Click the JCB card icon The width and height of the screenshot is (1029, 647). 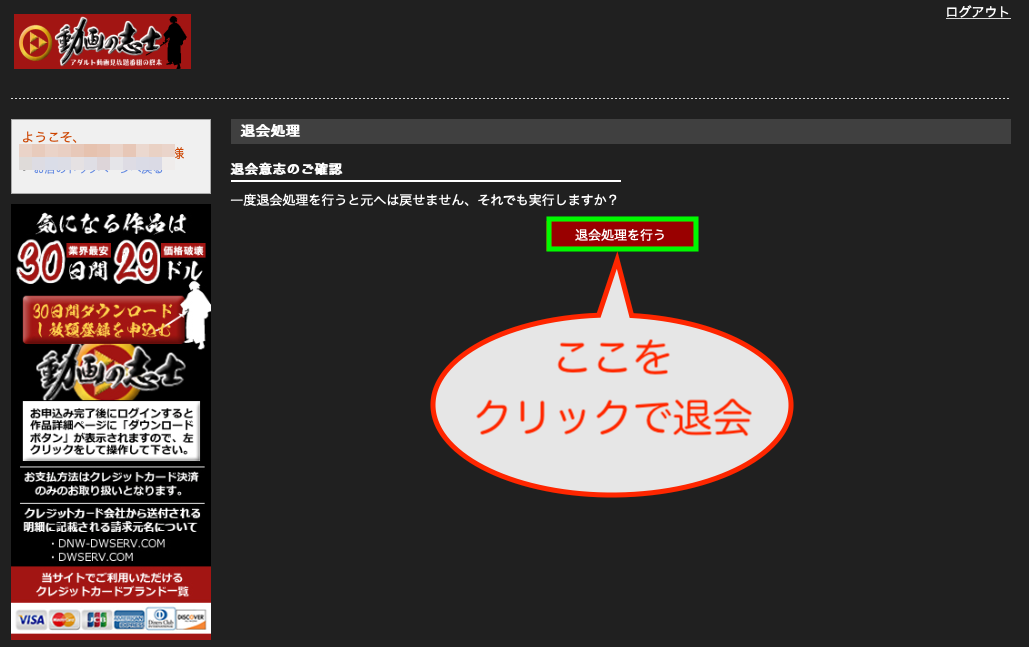(97, 620)
